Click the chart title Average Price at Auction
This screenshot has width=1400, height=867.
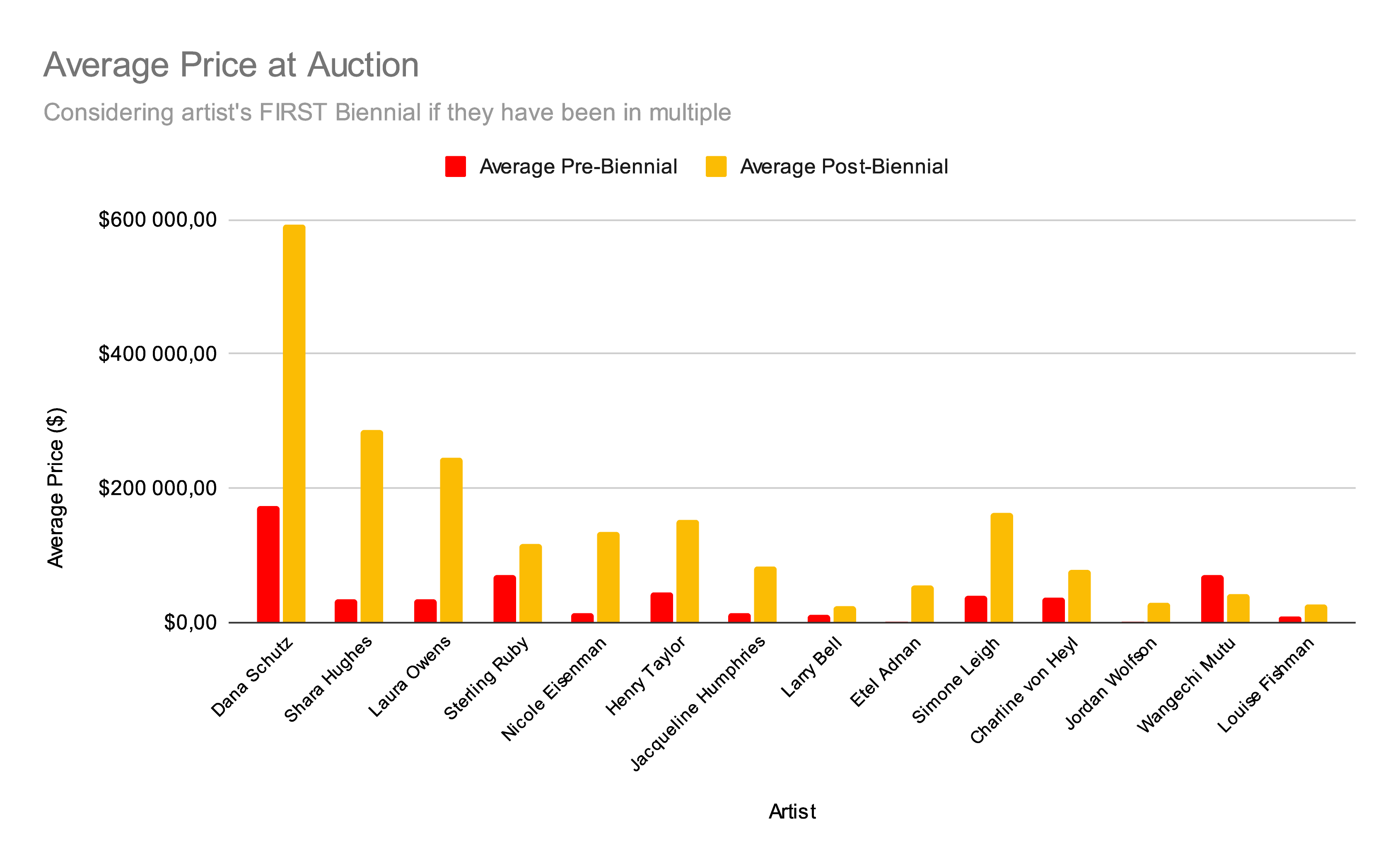click(x=231, y=64)
